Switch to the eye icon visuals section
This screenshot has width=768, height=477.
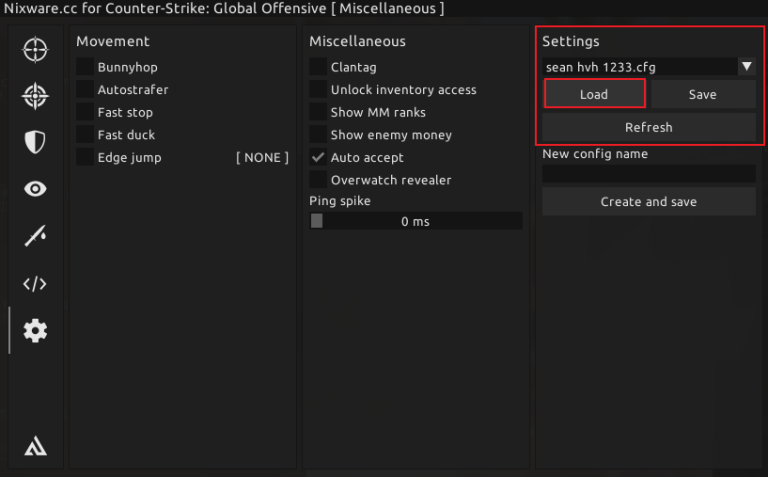(x=35, y=189)
